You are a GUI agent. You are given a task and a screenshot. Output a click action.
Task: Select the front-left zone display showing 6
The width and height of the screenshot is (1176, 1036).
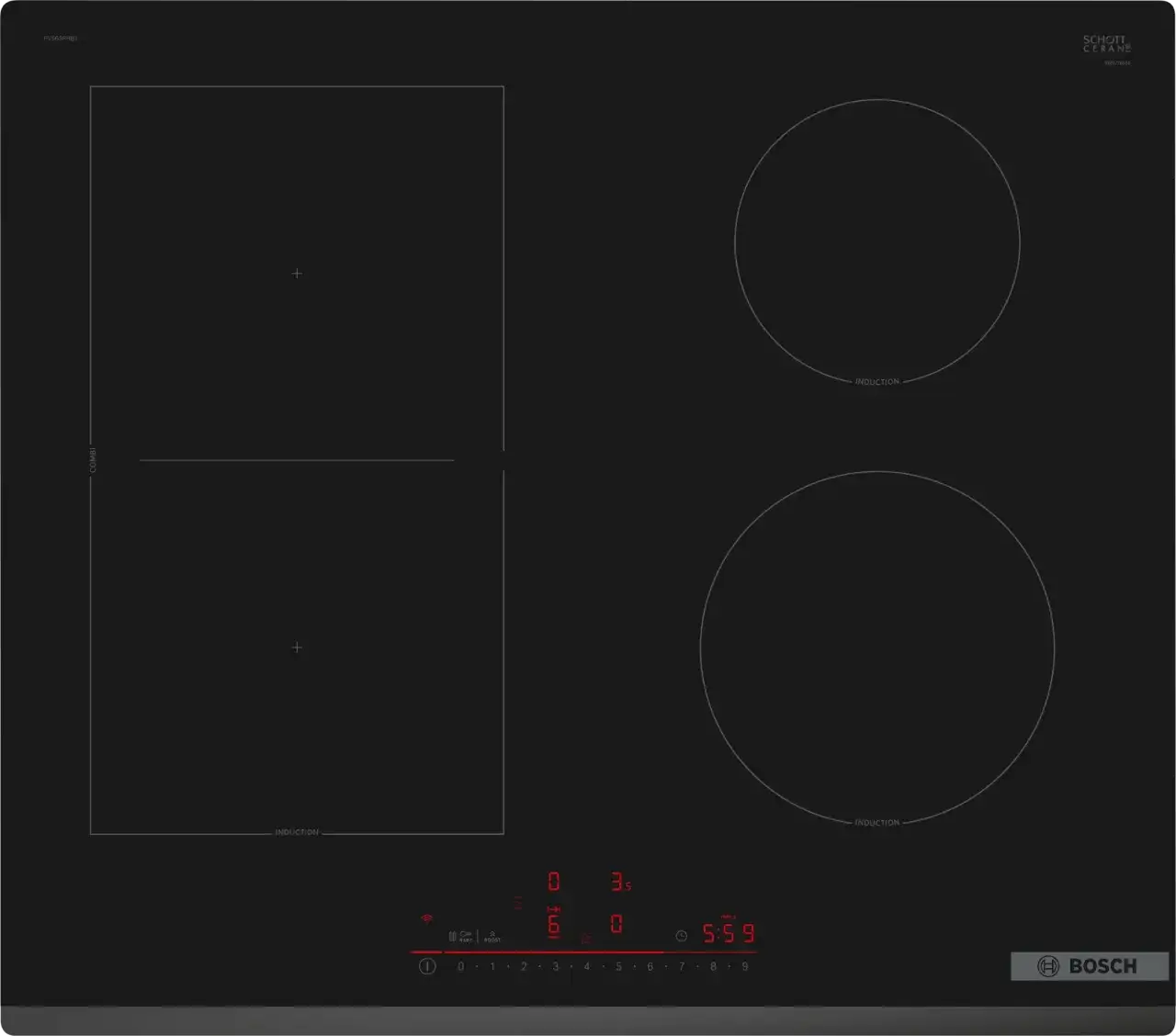[554, 924]
